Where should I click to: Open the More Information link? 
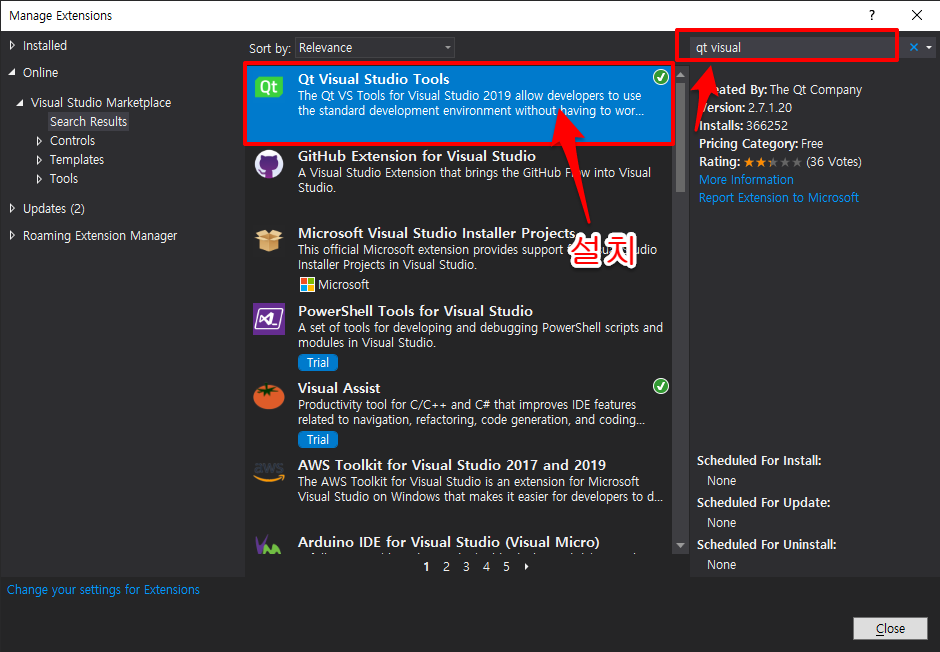click(746, 180)
